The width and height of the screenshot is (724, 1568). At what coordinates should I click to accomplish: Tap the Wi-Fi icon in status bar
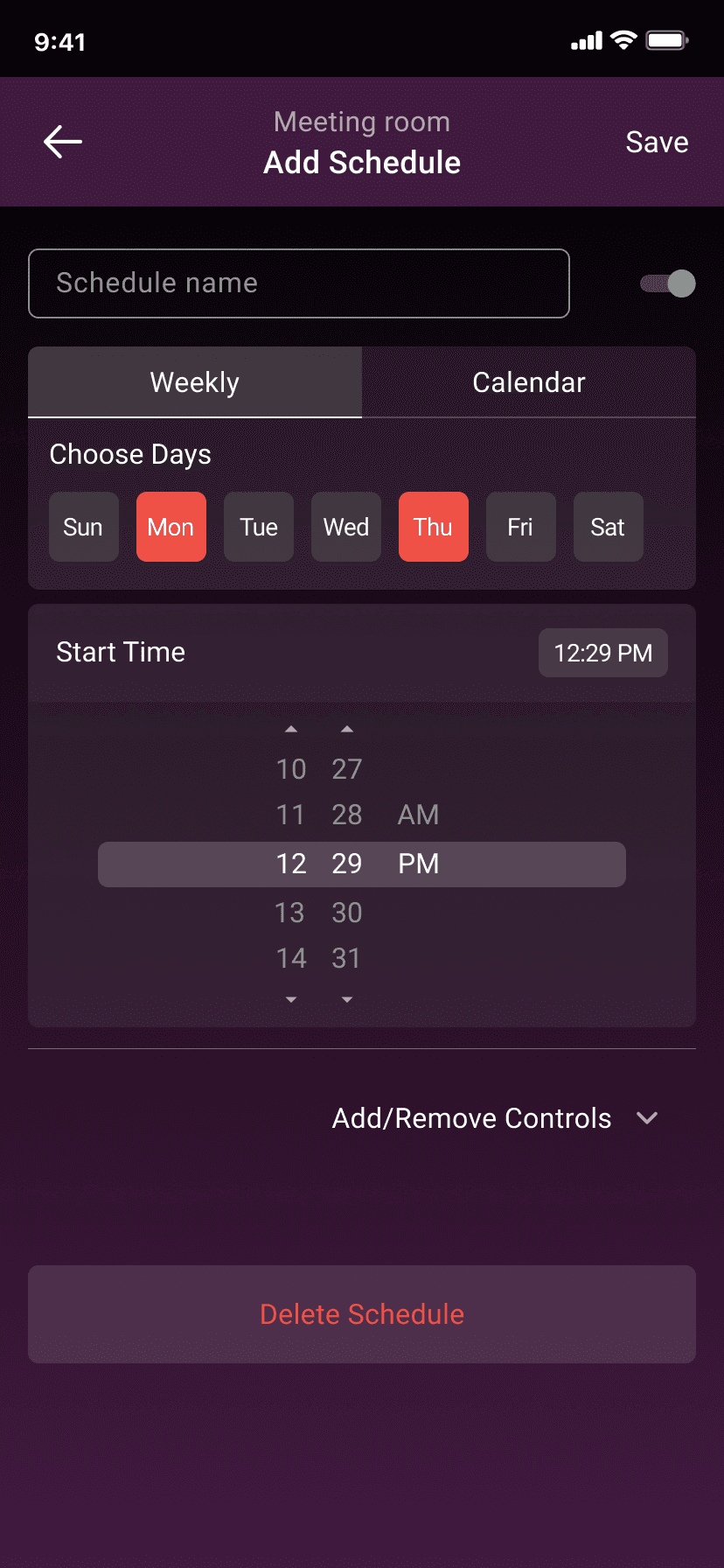[623, 40]
